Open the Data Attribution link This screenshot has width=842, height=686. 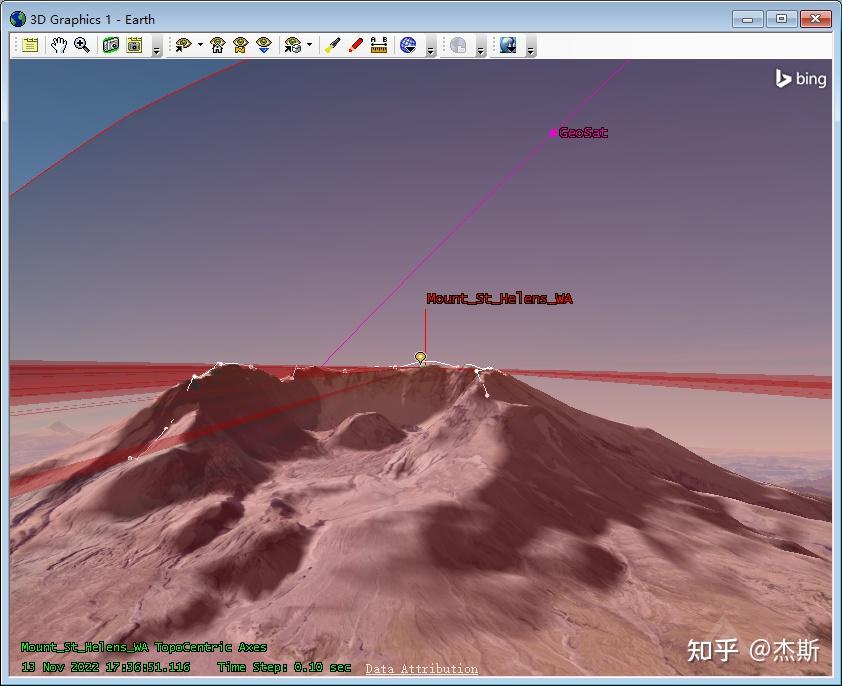[422, 669]
